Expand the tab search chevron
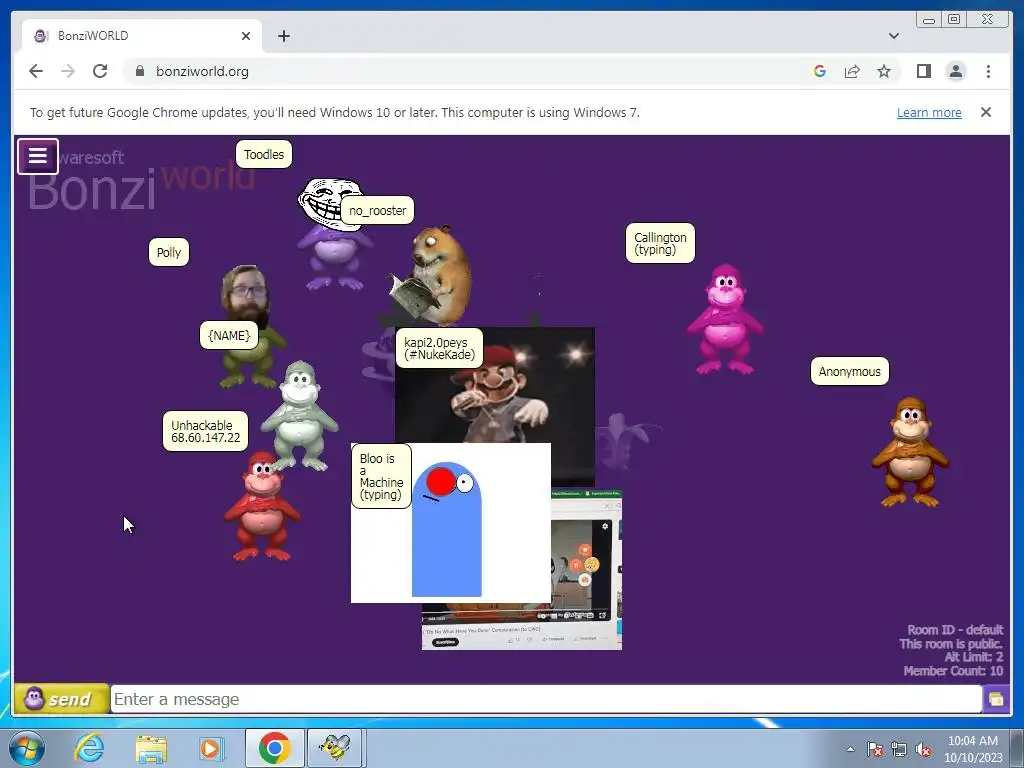 tap(893, 36)
